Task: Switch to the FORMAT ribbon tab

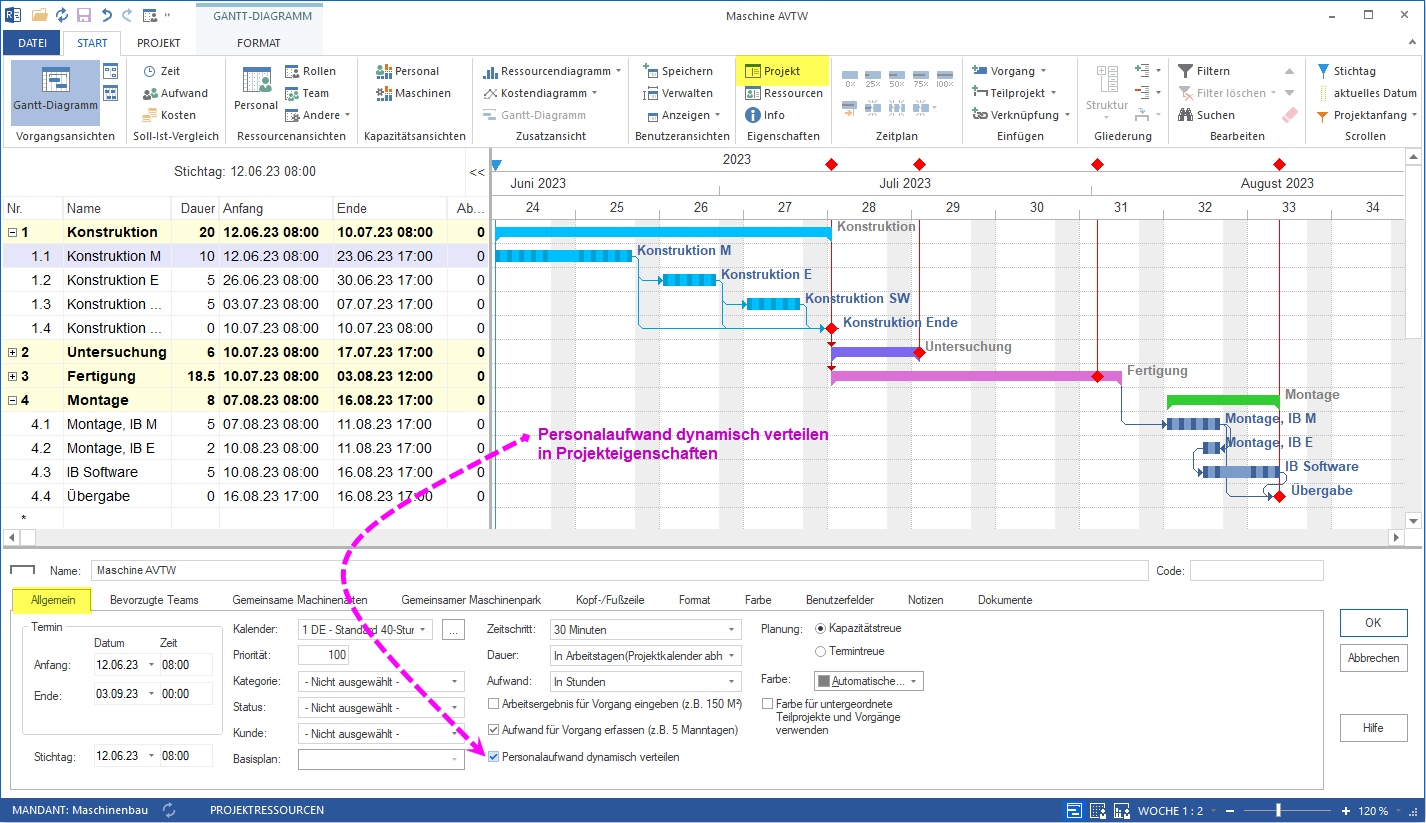Action: pos(258,43)
